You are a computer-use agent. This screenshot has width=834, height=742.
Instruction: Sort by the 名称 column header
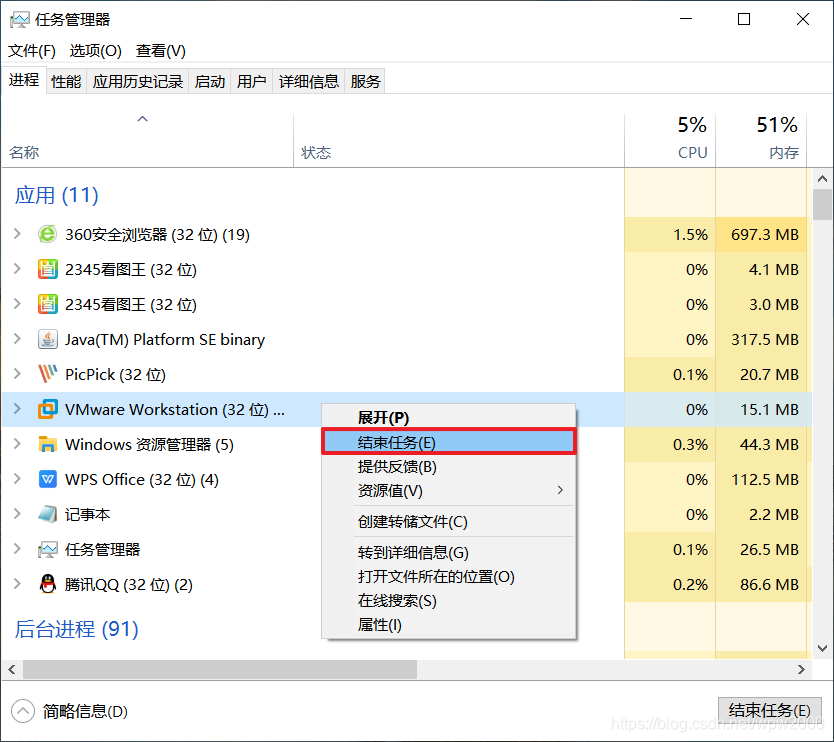(147, 140)
